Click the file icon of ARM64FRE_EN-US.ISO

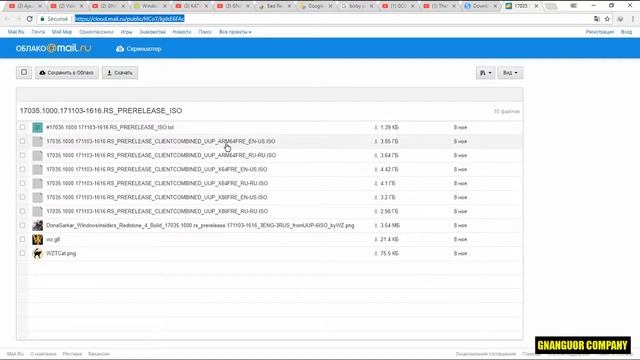point(38,141)
